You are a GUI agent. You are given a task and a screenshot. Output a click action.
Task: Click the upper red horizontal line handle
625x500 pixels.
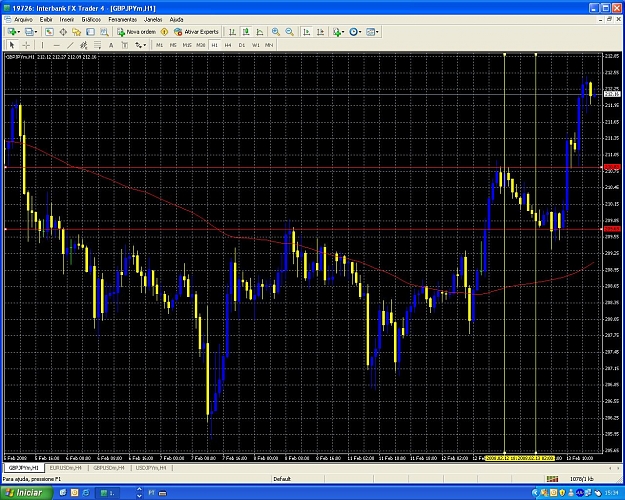coord(6,167)
